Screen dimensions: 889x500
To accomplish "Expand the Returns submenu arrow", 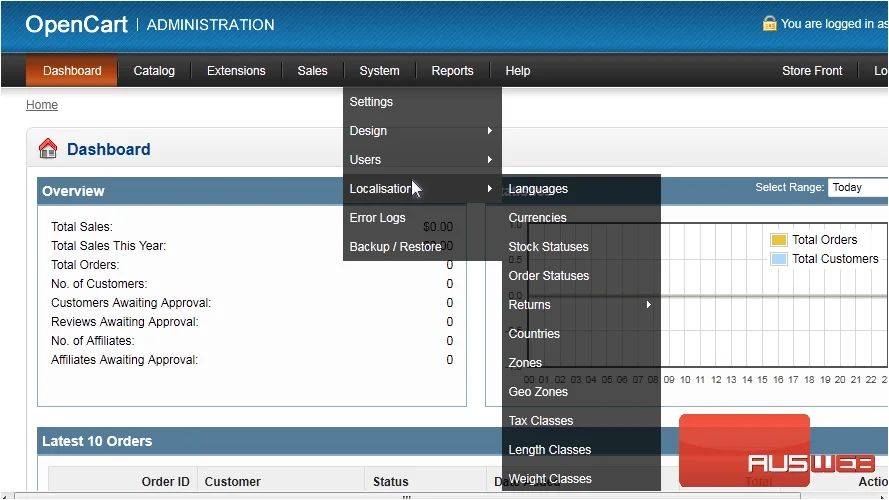I will pyautogui.click(x=649, y=304).
